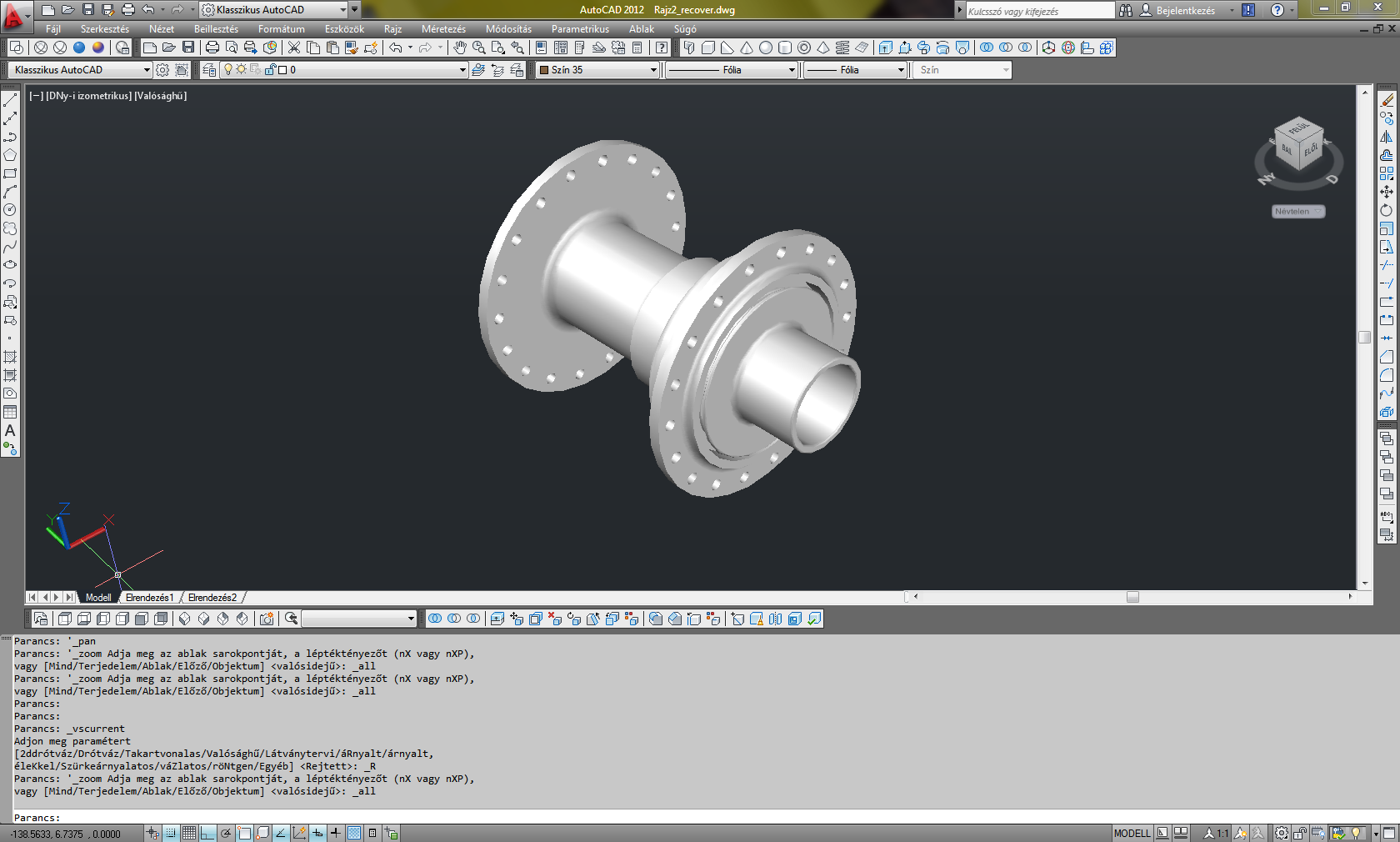Image resolution: width=1400 pixels, height=842 pixels.
Task: Click the Help question mark toolbar icon
Action: pyautogui.click(x=661, y=48)
